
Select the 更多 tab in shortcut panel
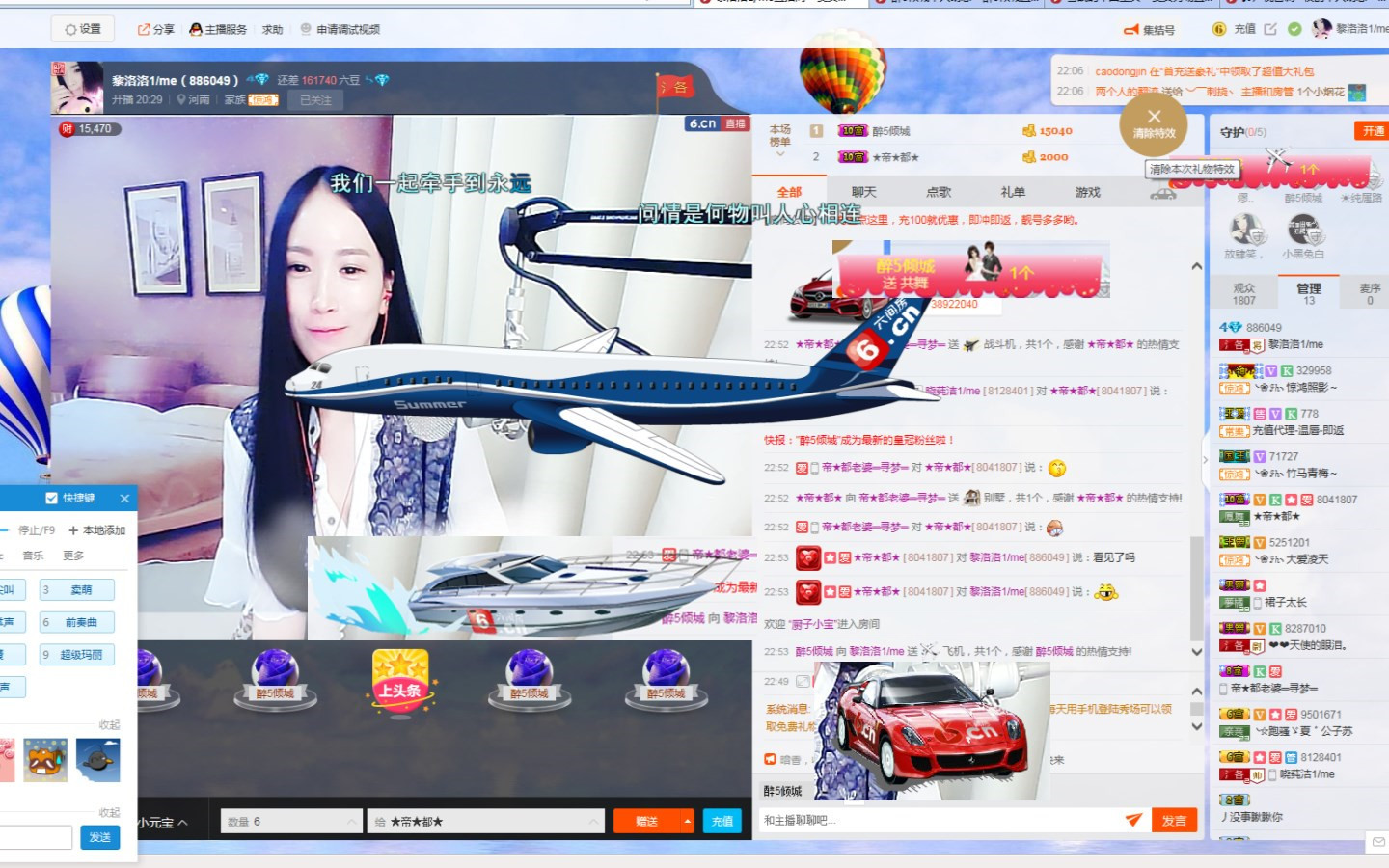(73, 556)
